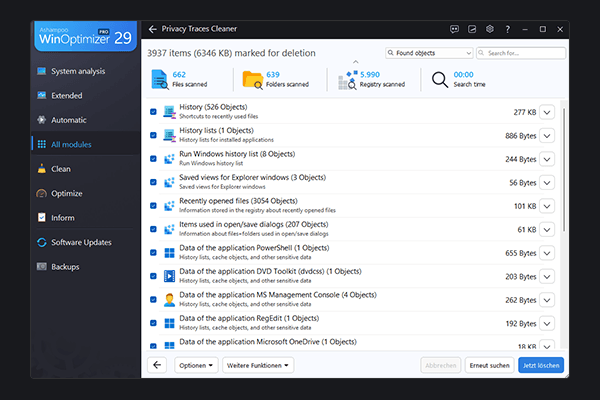Open System analysis in sidebar

pyautogui.click(x=86, y=71)
